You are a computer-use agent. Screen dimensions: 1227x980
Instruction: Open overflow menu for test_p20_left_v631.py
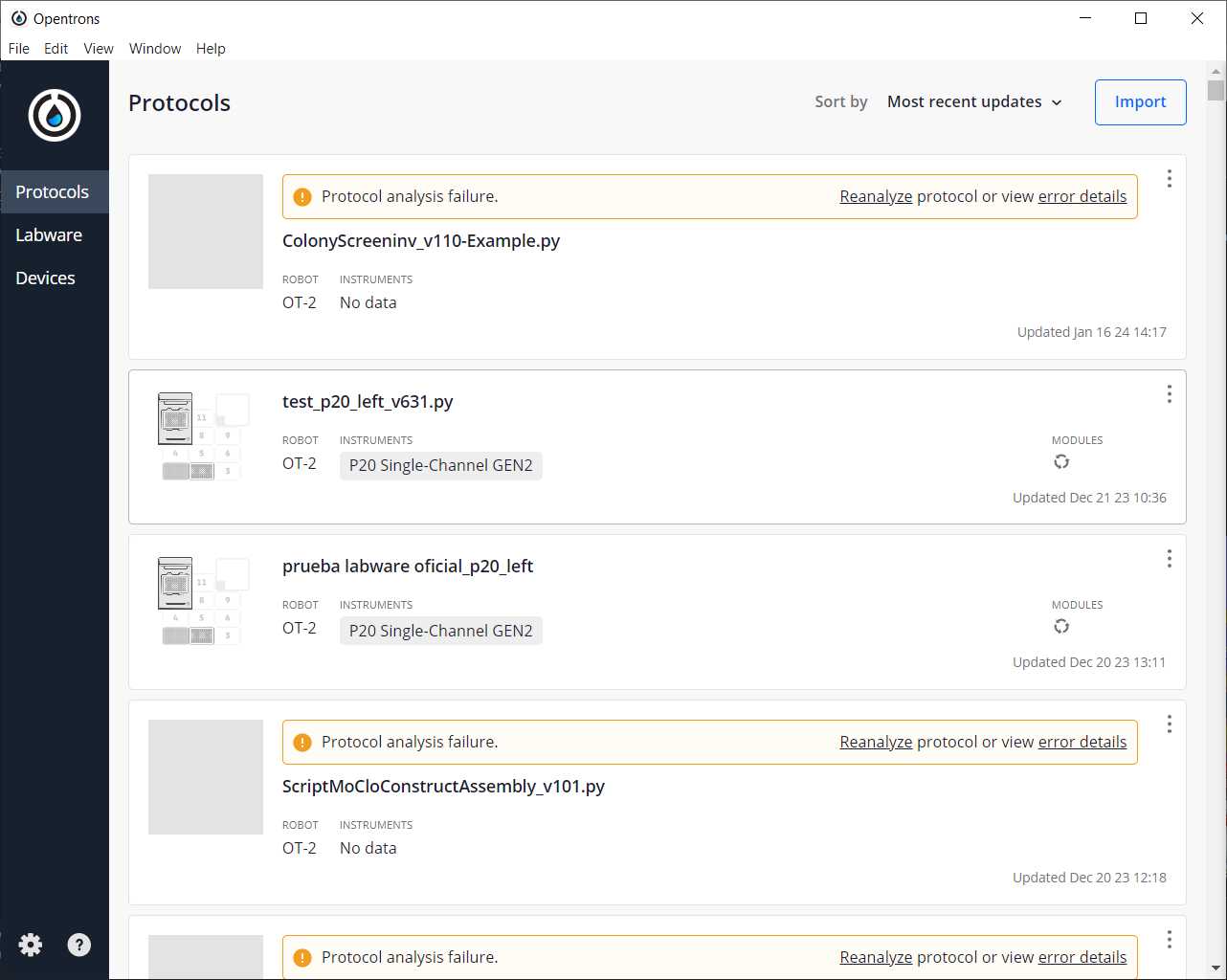click(x=1169, y=394)
